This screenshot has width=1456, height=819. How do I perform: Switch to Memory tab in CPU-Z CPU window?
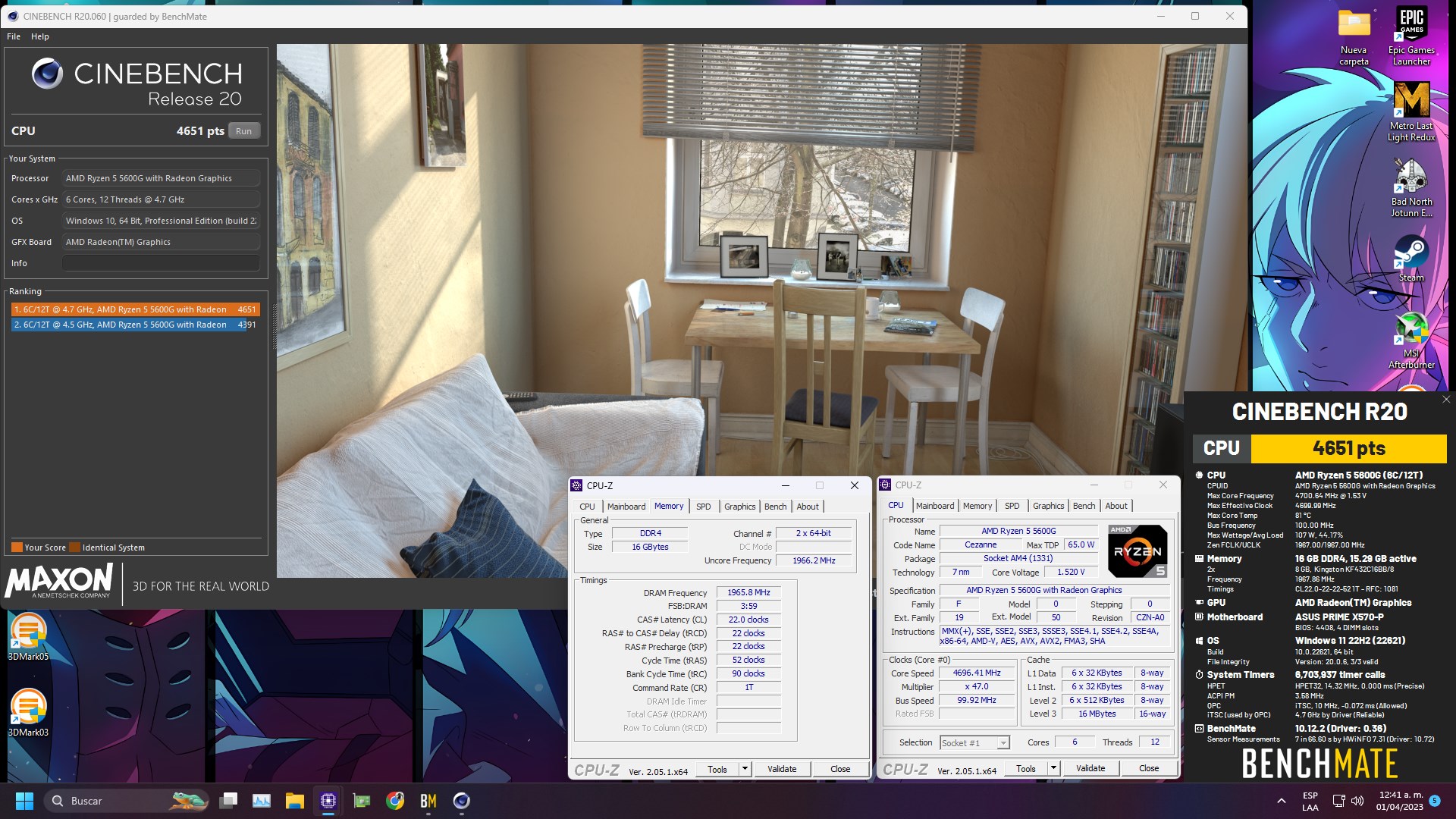977,506
